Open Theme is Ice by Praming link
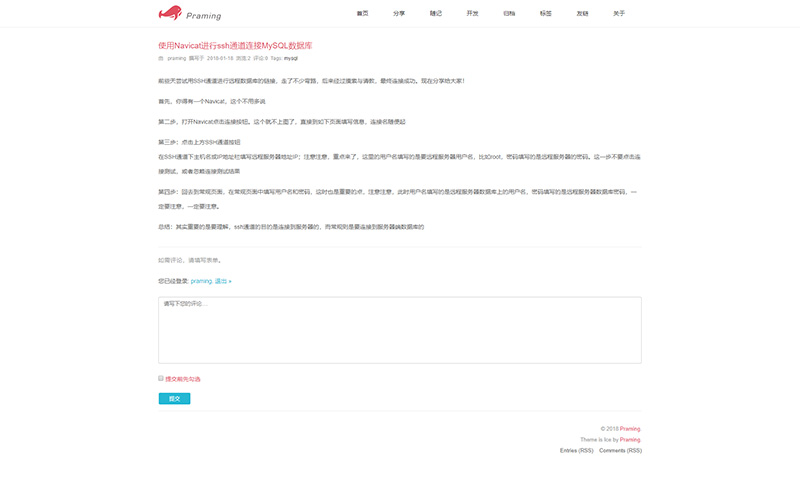800x477 pixels. [x=630, y=439]
